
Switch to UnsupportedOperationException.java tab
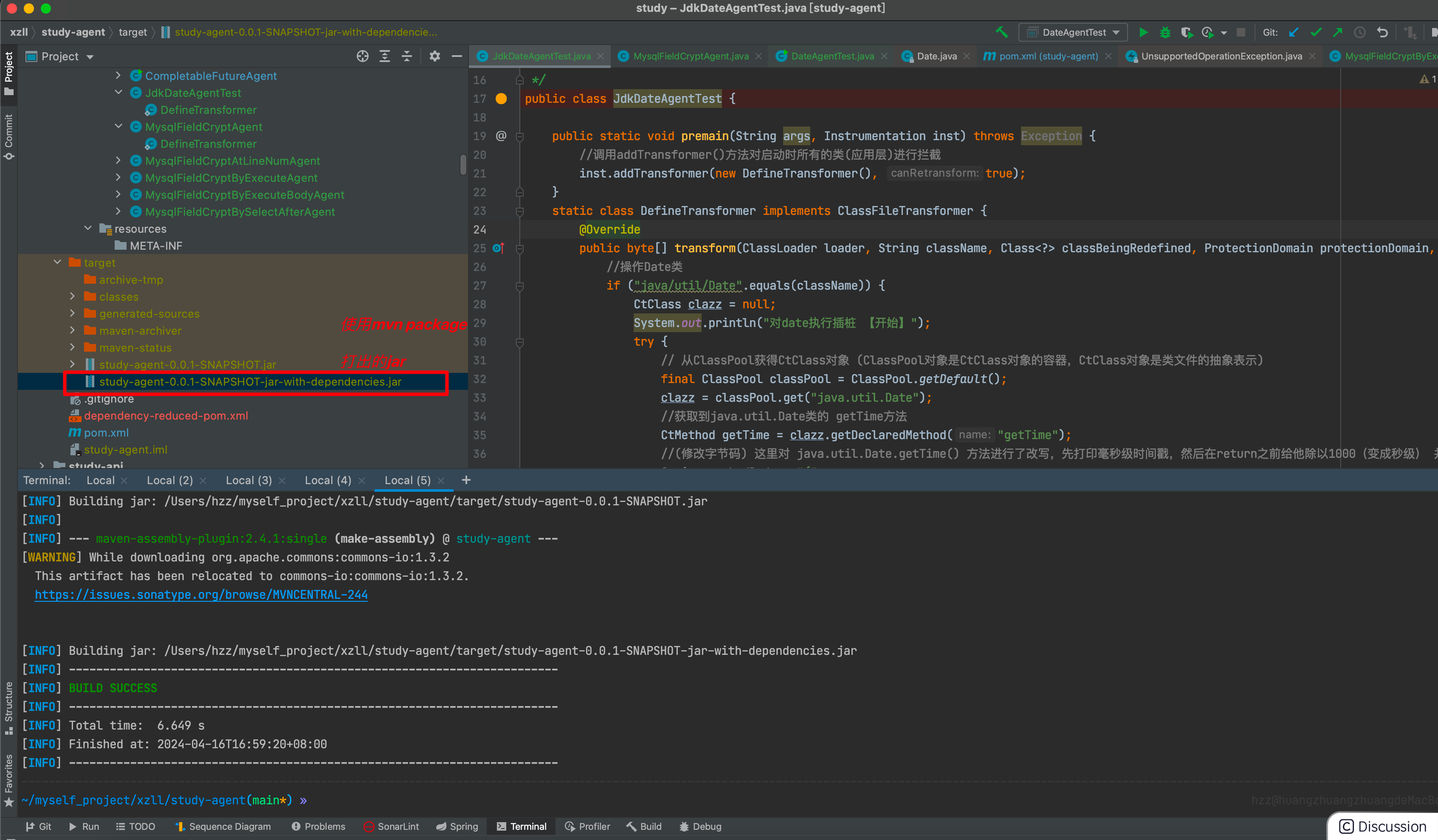(1221, 56)
